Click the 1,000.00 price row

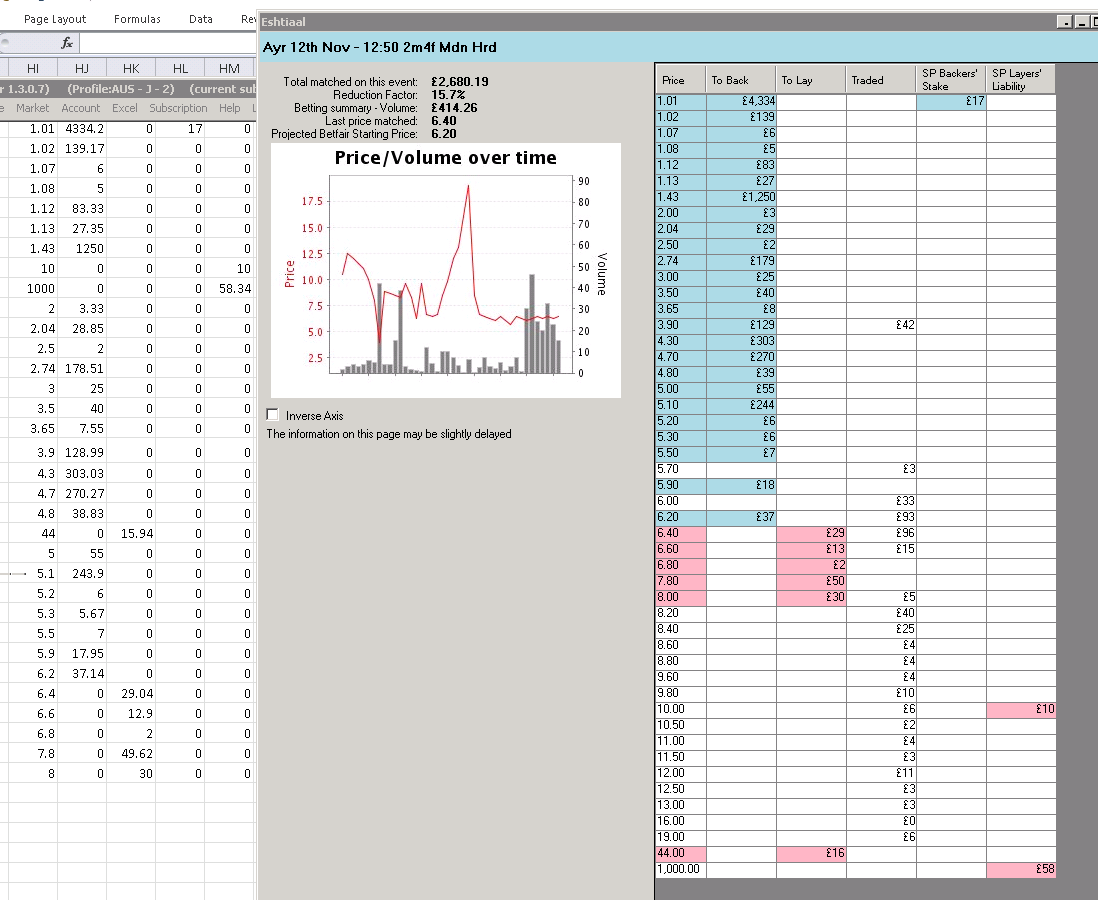(x=856, y=869)
